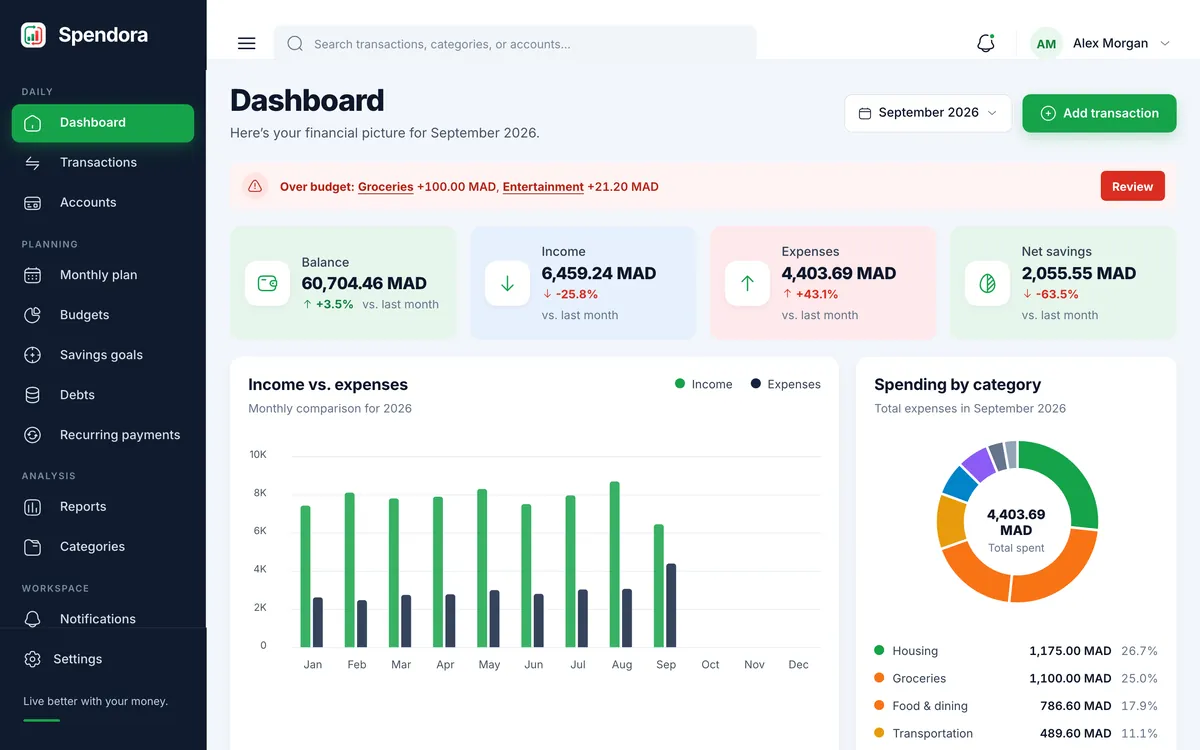1200x750 pixels.
Task: Click the notification bell in the header
Action: pos(986,43)
